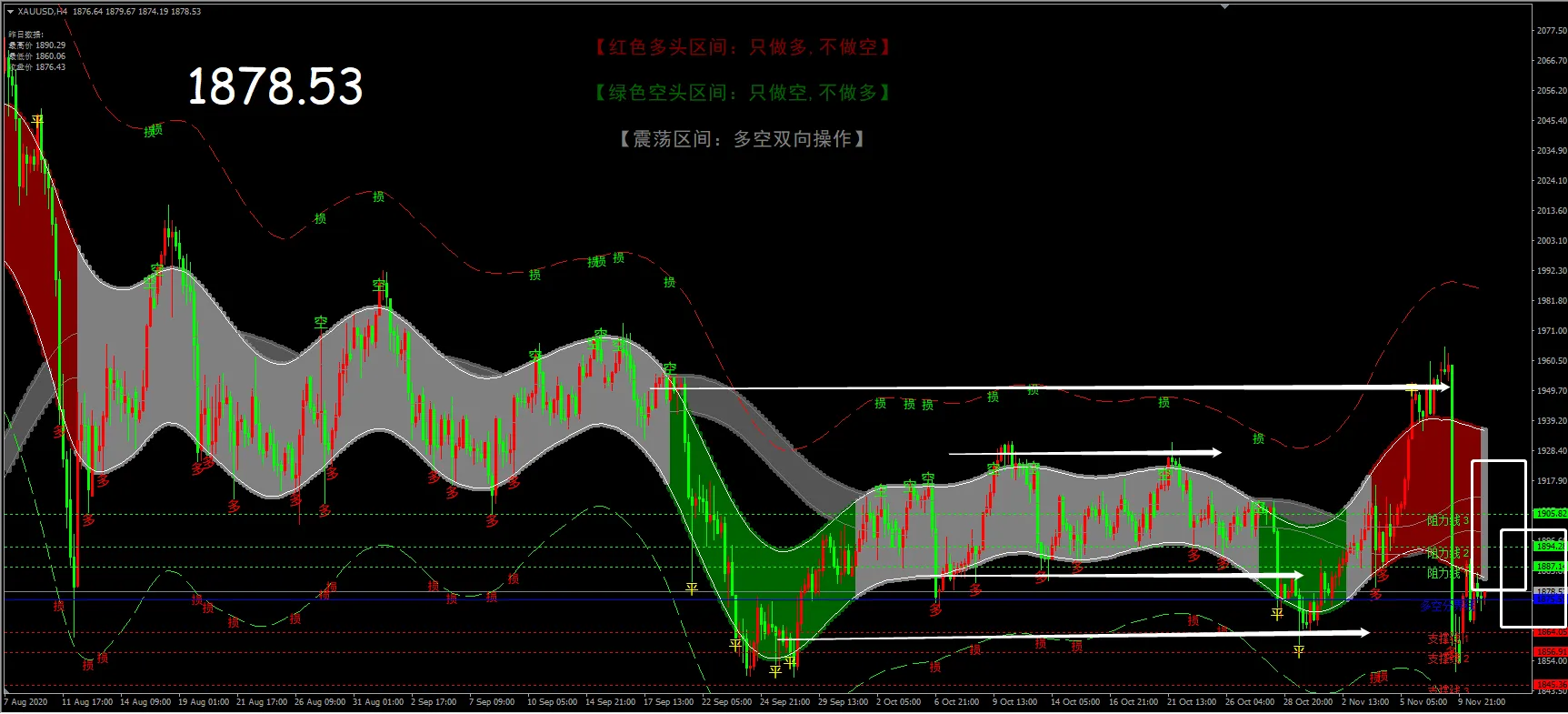Click the 2003.10 price axis label

[x=1551, y=241]
